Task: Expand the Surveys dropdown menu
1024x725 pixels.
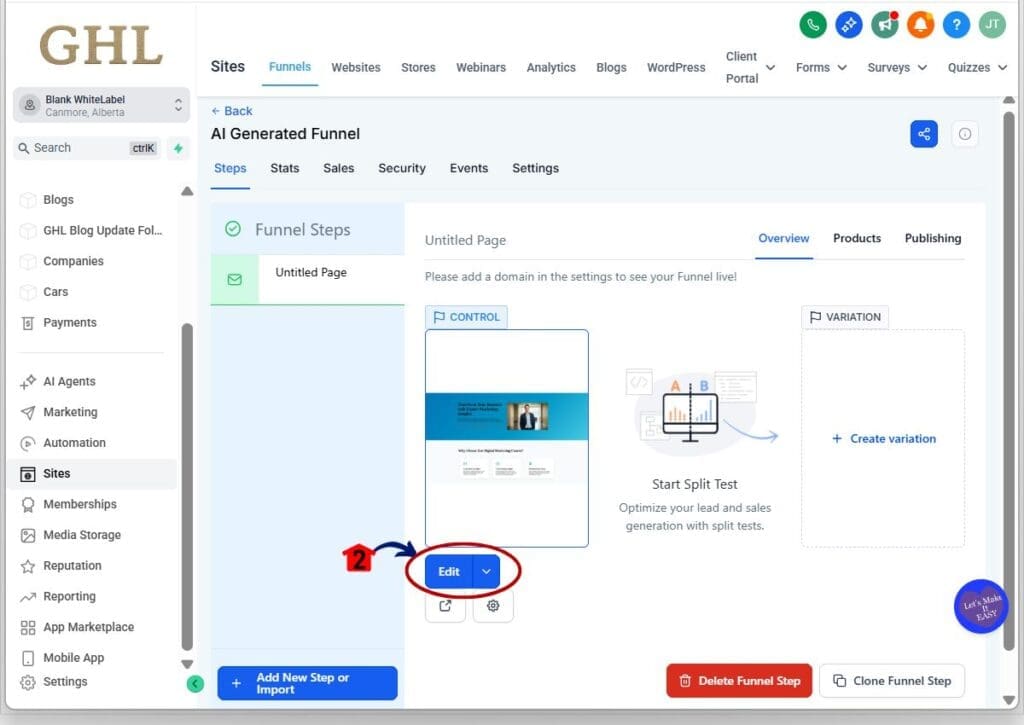Action: pyautogui.click(x=897, y=68)
